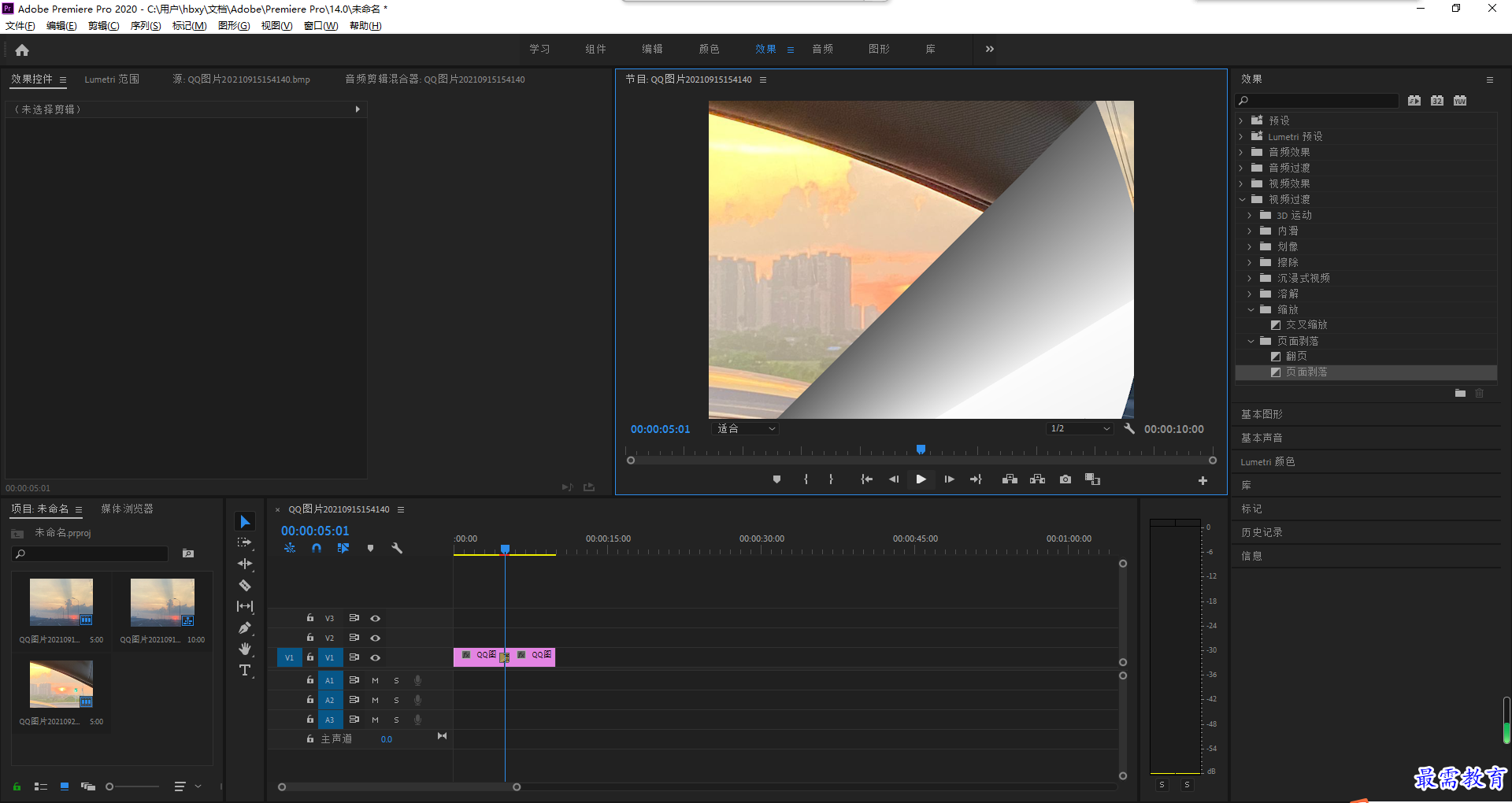Go to In point
The height and width of the screenshot is (803, 1512).
point(866,479)
